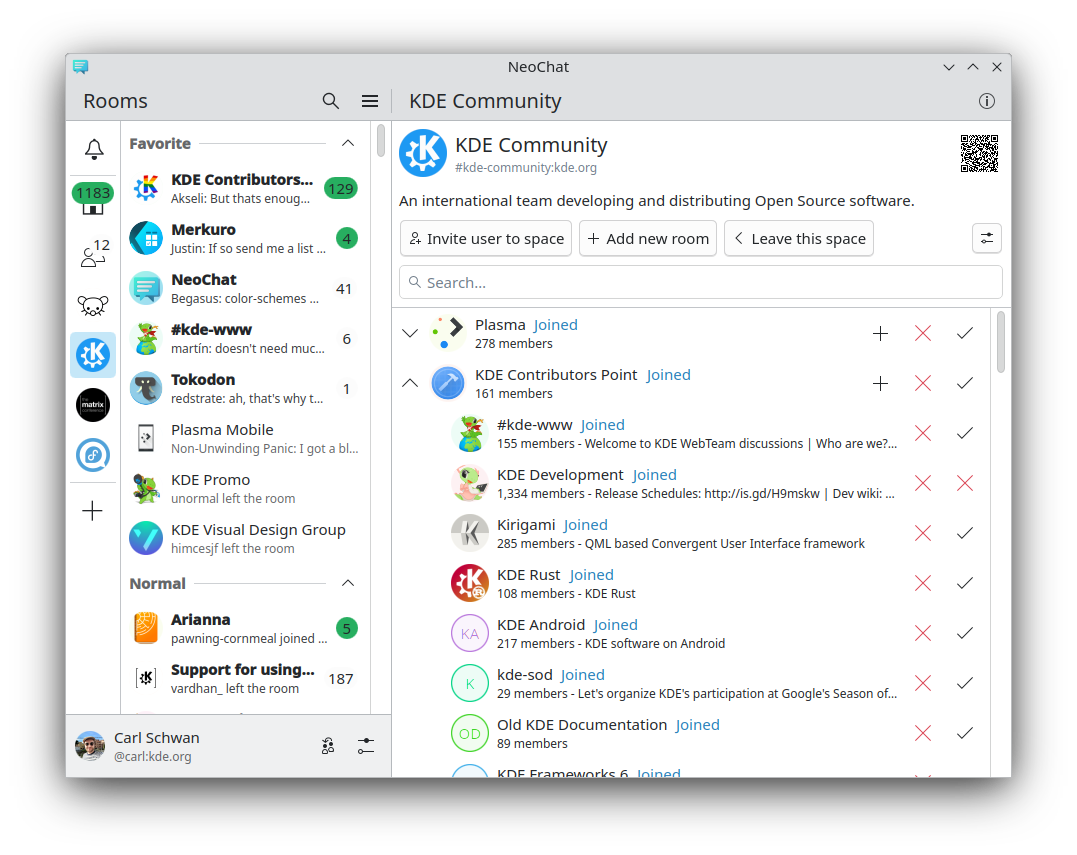
Task: Show room info with the info icon
Action: tap(986, 101)
